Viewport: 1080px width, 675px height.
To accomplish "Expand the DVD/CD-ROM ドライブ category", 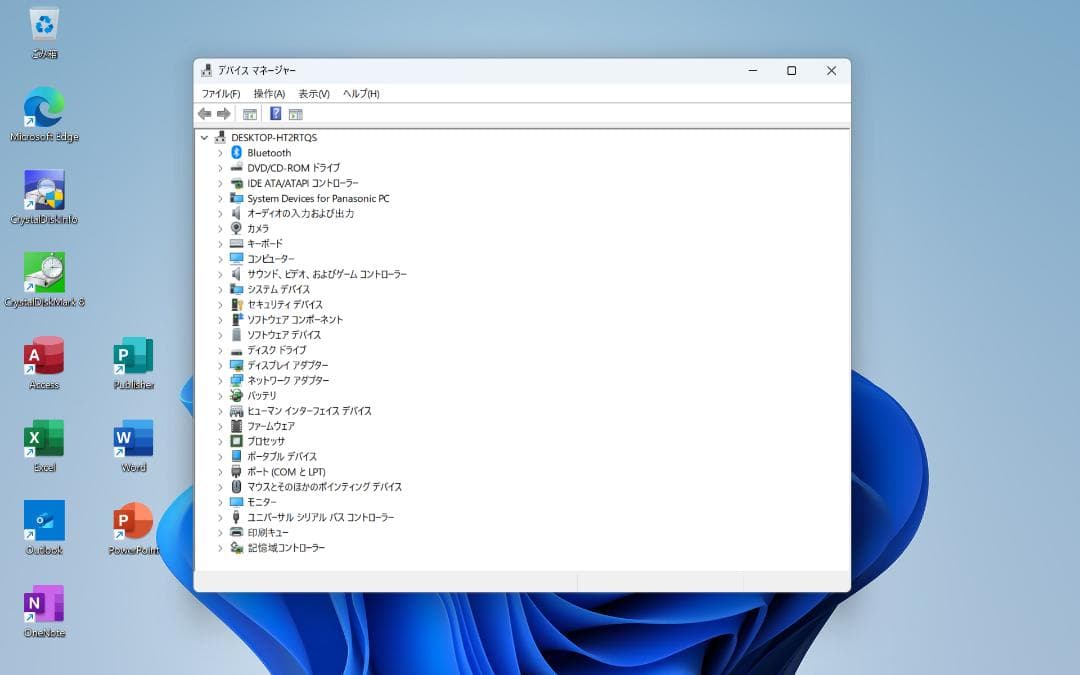I will point(222,168).
